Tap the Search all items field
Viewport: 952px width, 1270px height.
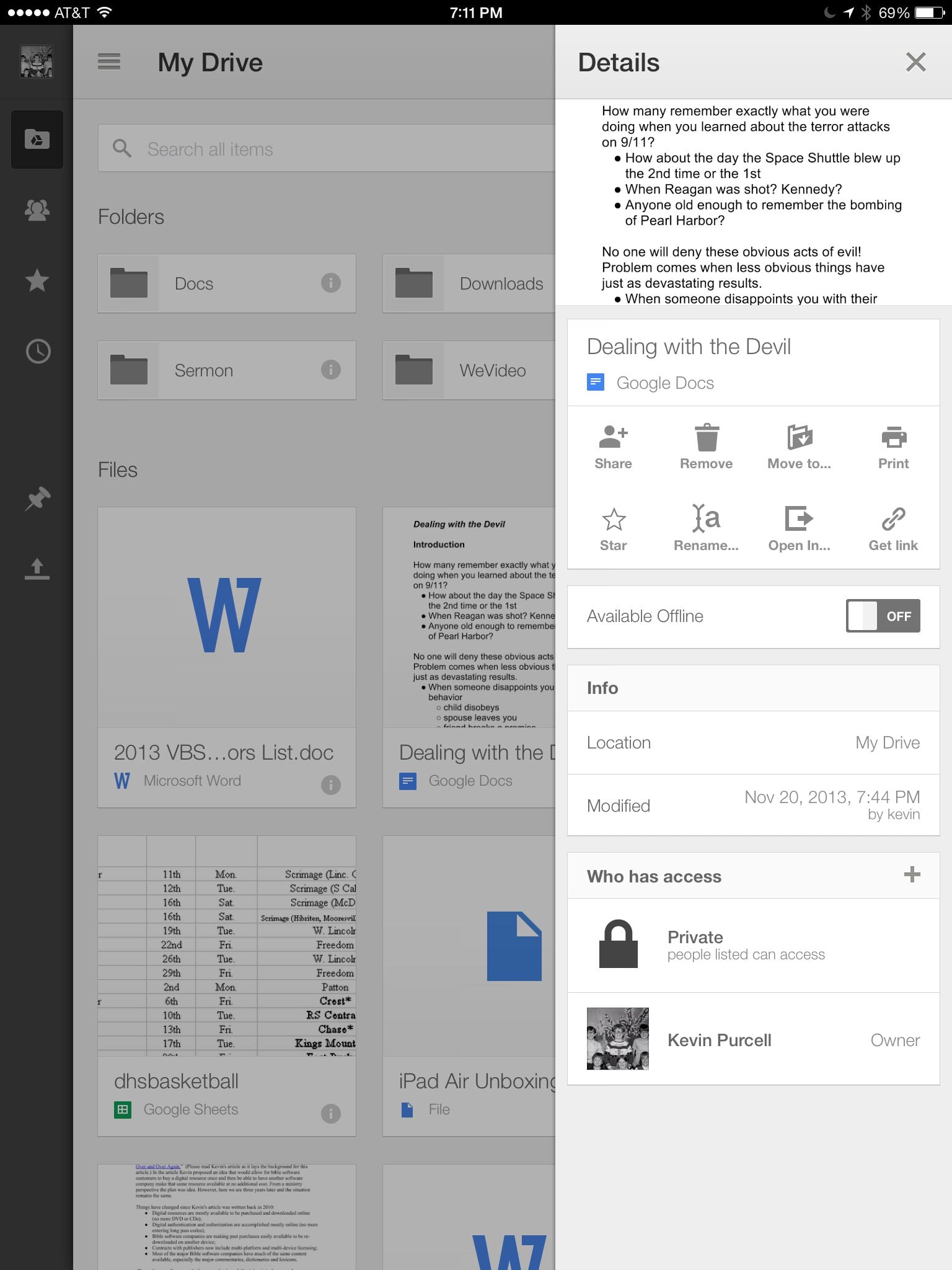(327, 148)
